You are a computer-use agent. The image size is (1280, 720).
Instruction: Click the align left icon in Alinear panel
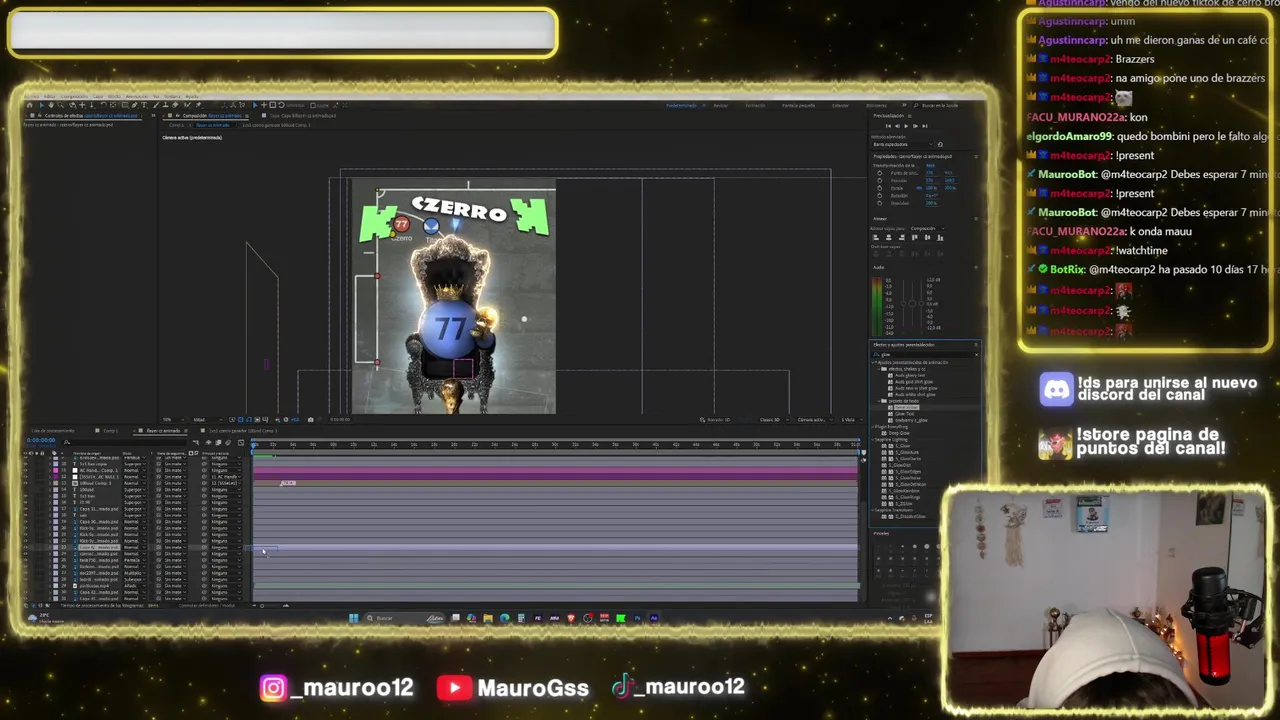(x=875, y=238)
